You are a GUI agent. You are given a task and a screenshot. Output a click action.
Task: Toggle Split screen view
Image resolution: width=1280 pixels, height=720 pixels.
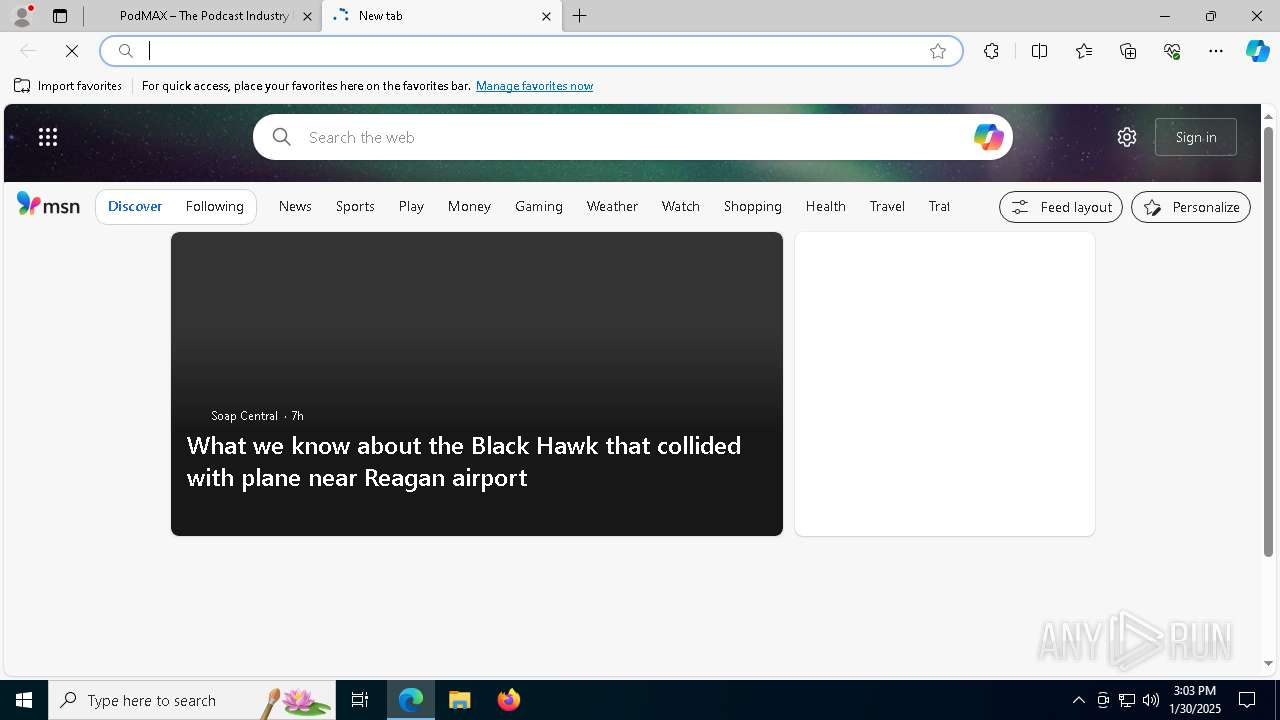click(x=1039, y=51)
